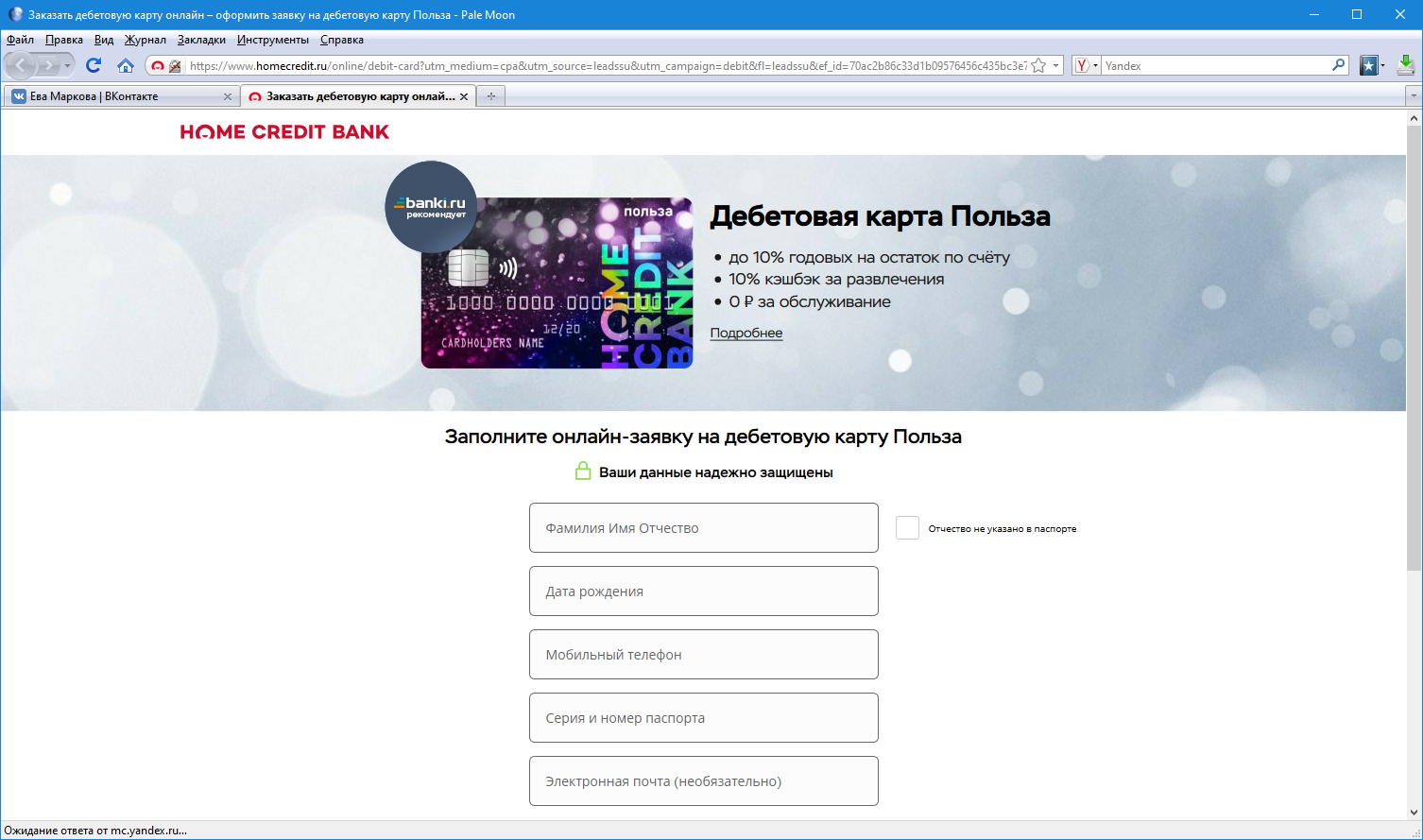
Task: Open the address bar history dropdown arrow
Action: pos(1055,66)
